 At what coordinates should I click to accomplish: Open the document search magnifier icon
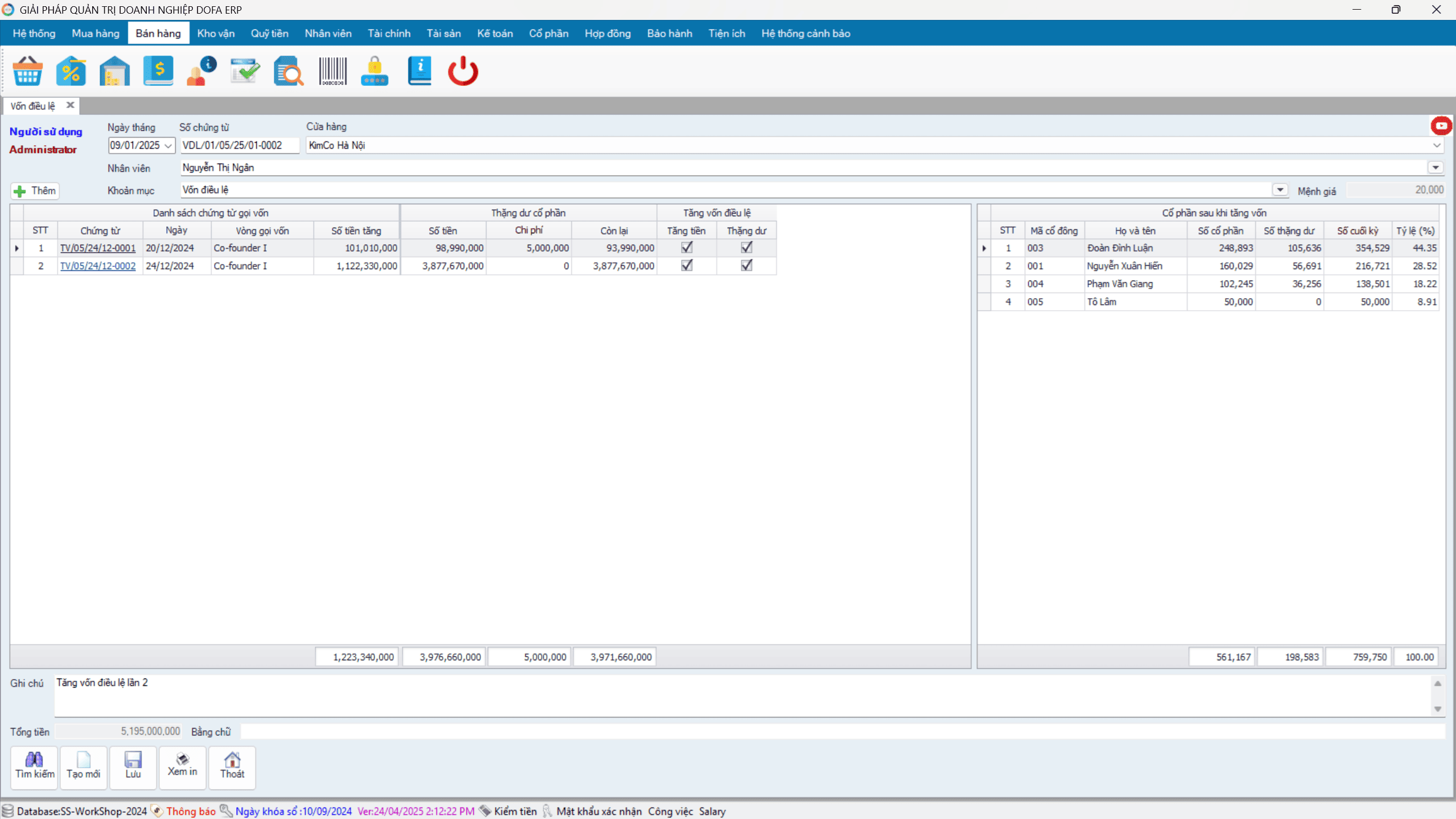click(x=288, y=71)
